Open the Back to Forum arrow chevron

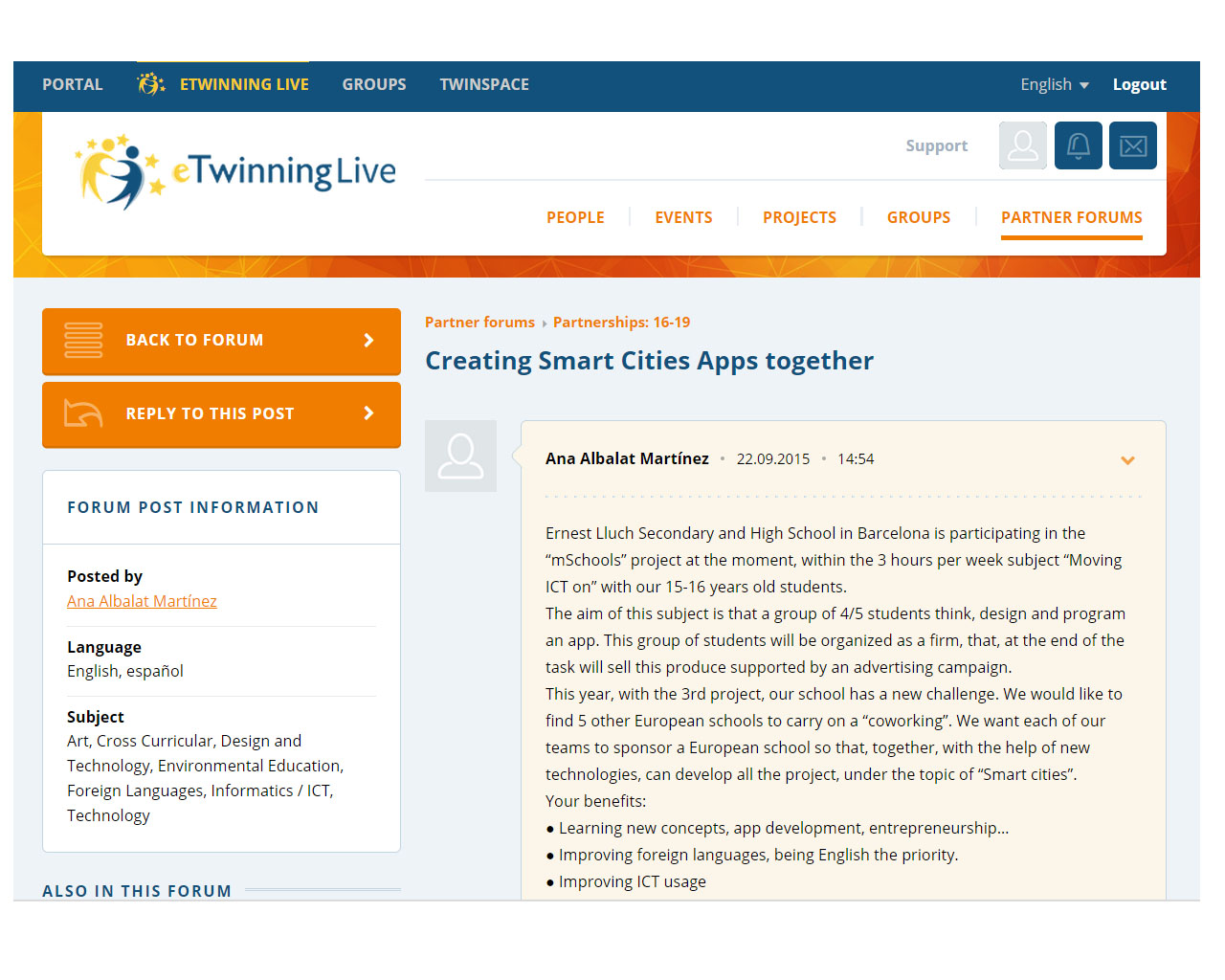coord(367,340)
